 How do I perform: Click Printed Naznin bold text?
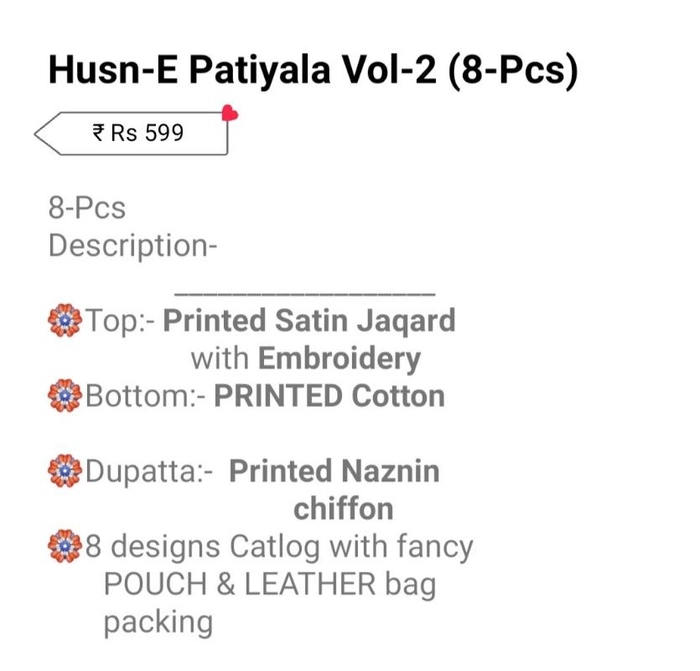click(x=334, y=471)
